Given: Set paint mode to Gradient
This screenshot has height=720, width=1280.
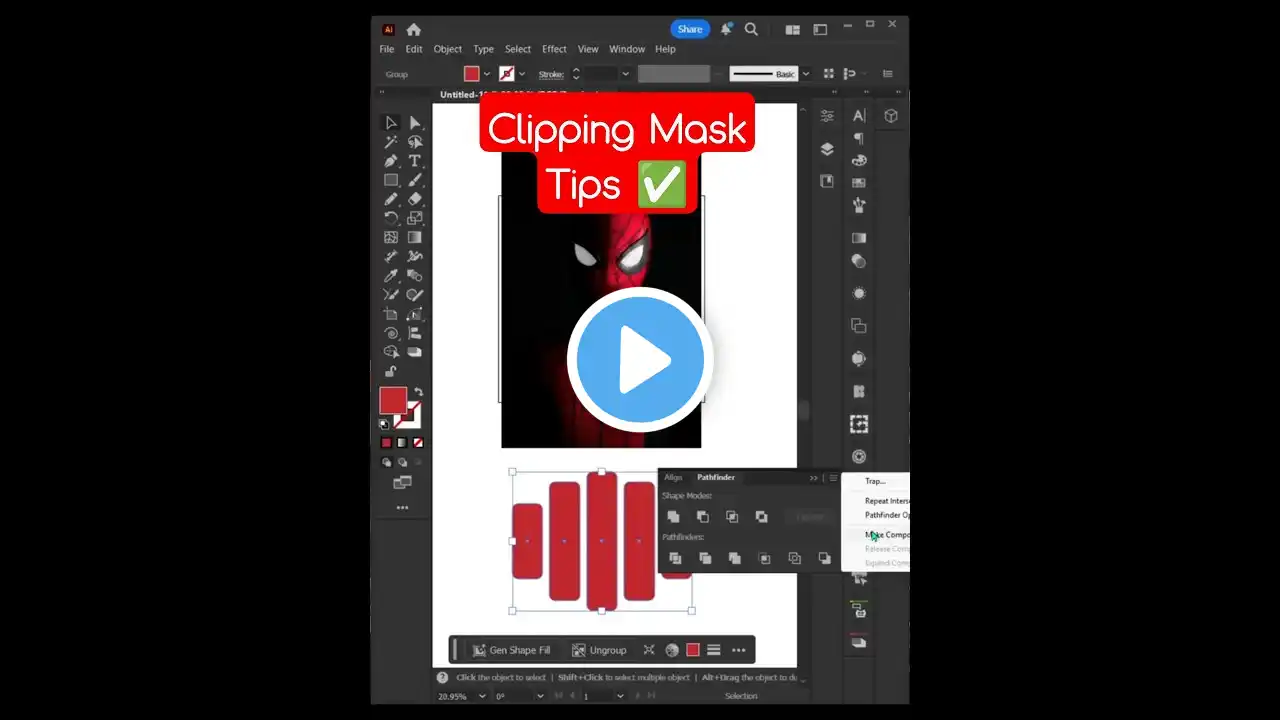Looking at the screenshot, I should (402, 442).
